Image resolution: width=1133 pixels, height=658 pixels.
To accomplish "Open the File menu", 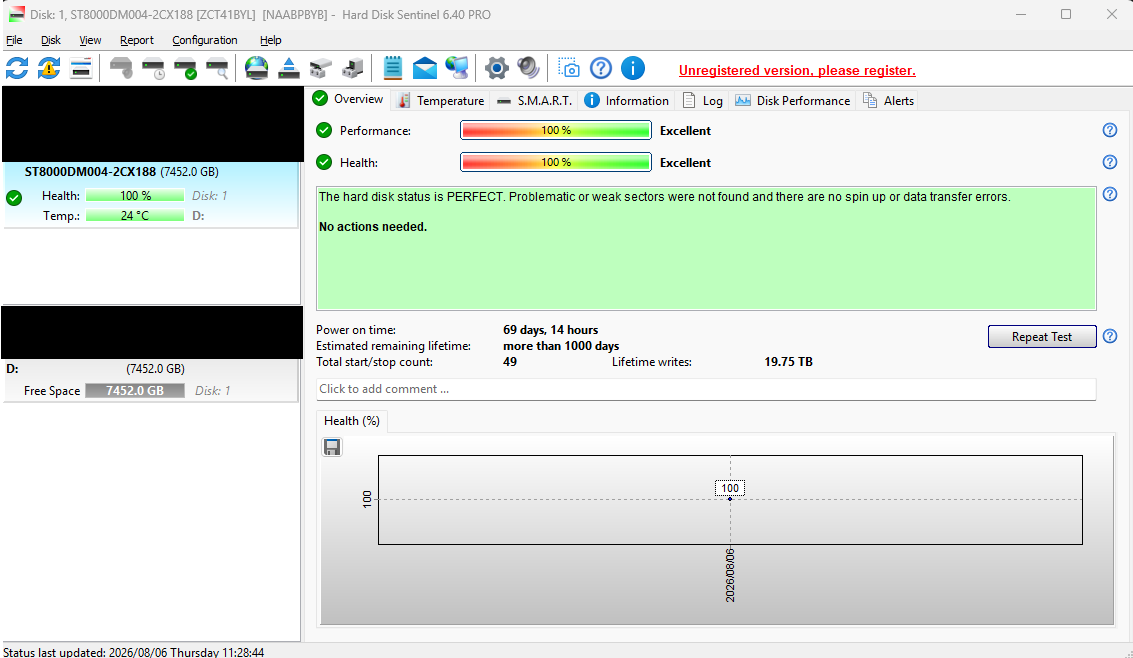I will point(14,40).
